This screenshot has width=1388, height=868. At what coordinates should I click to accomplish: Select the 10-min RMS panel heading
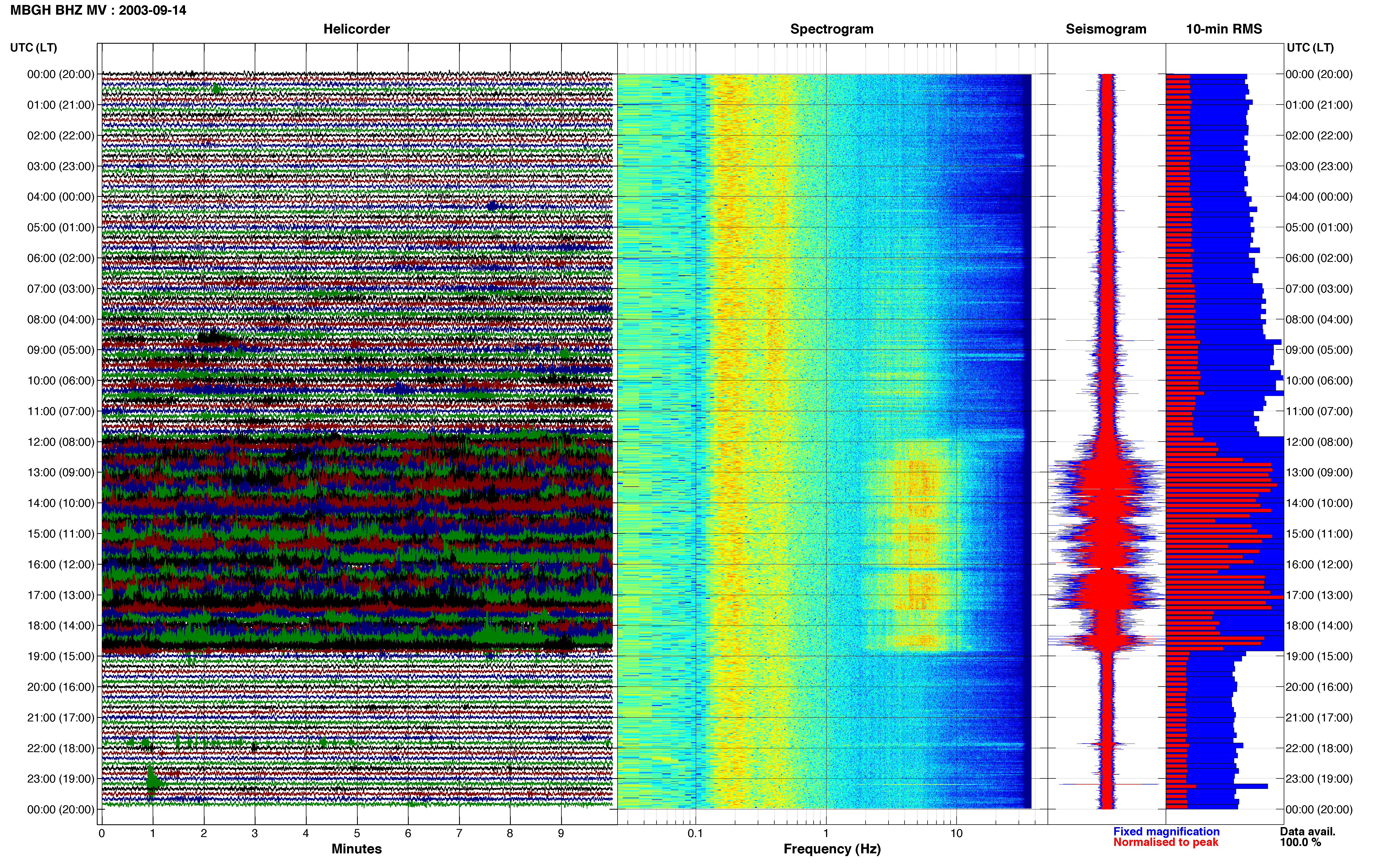click(1224, 29)
